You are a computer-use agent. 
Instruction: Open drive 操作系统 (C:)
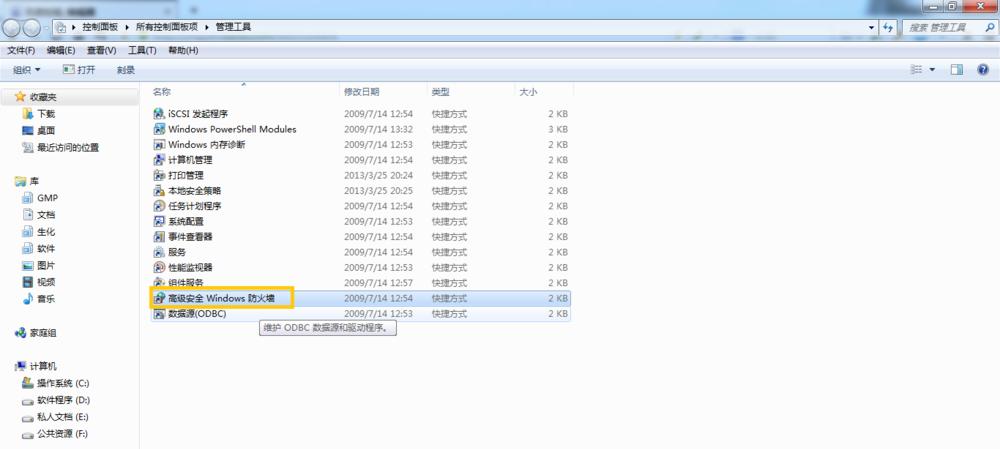63,383
